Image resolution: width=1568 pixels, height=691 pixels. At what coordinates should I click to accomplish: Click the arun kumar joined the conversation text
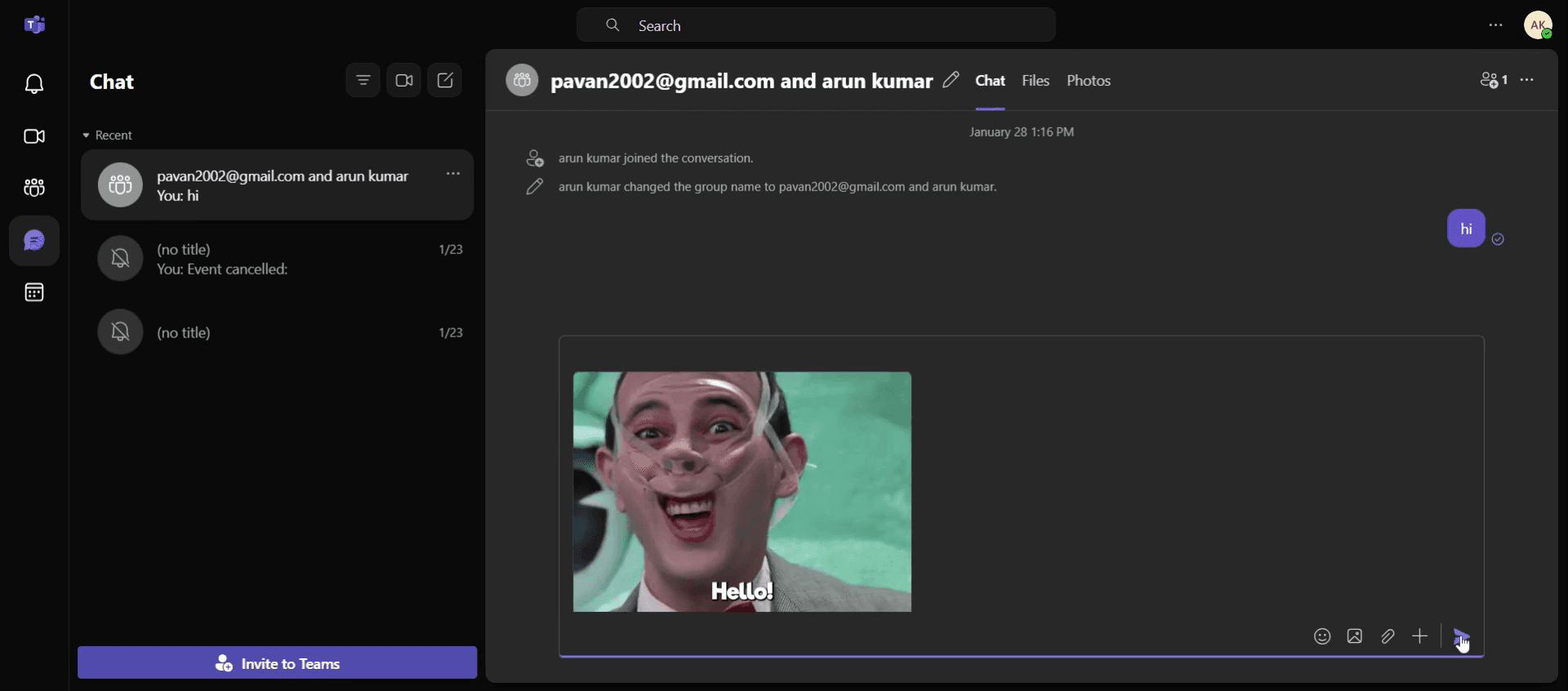click(656, 158)
